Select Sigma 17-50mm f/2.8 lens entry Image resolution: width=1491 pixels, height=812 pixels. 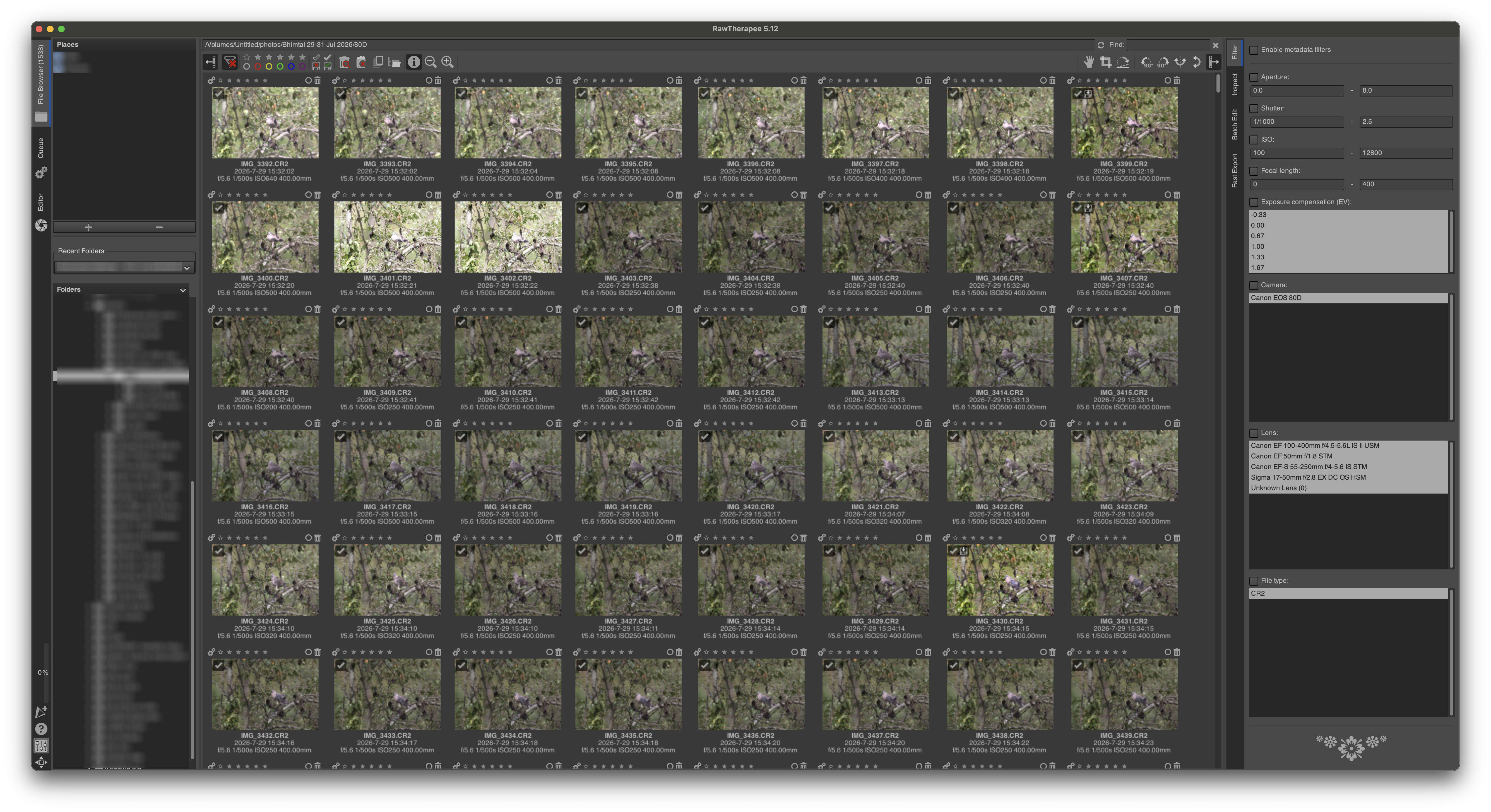tap(1348, 477)
